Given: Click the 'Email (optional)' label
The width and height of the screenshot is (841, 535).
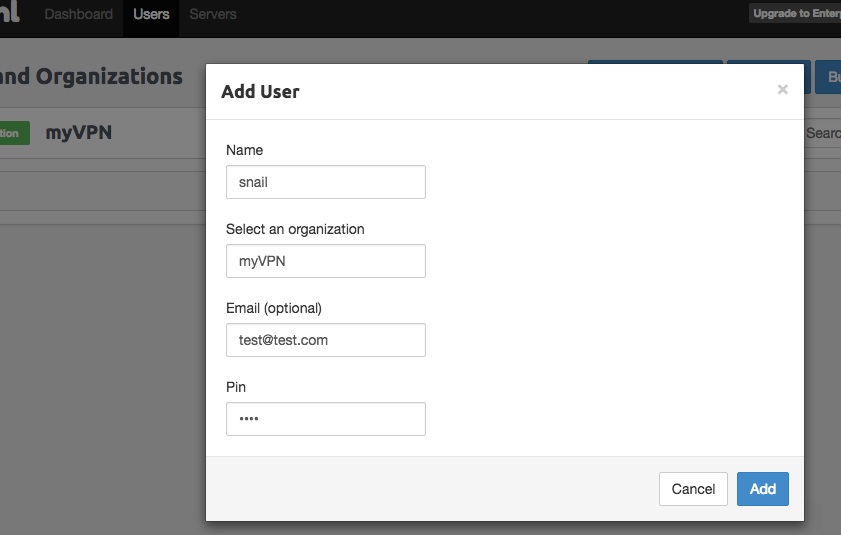Looking at the screenshot, I should (274, 308).
